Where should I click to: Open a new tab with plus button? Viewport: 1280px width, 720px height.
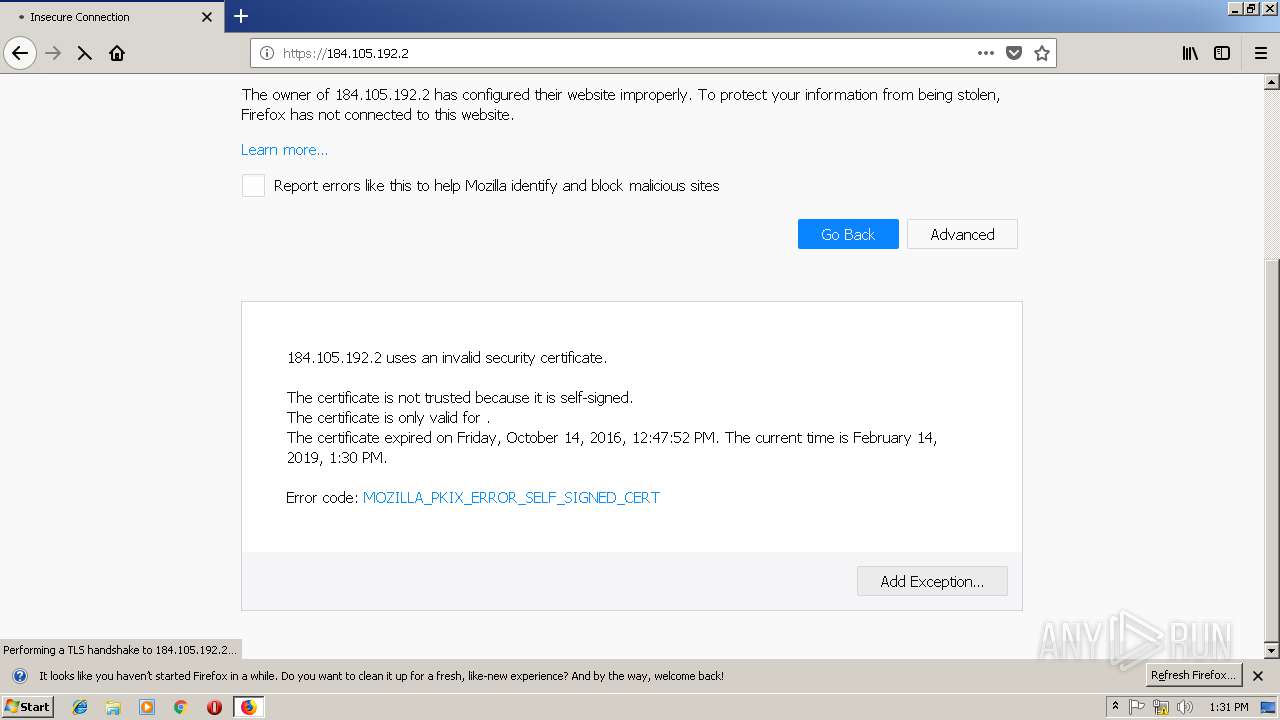[241, 16]
